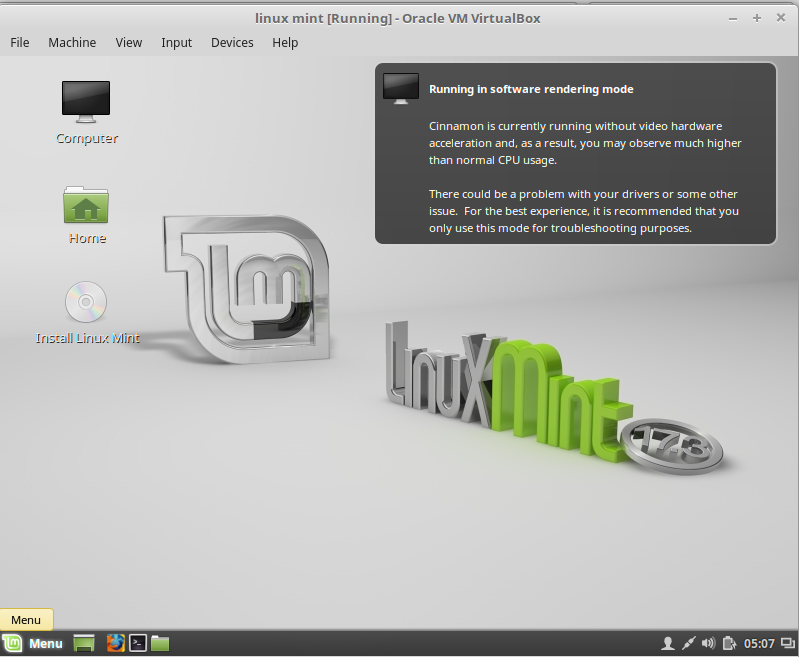The height and width of the screenshot is (657, 799).
Task: Click the show desktop panel icon
Action: pos(84,643)
